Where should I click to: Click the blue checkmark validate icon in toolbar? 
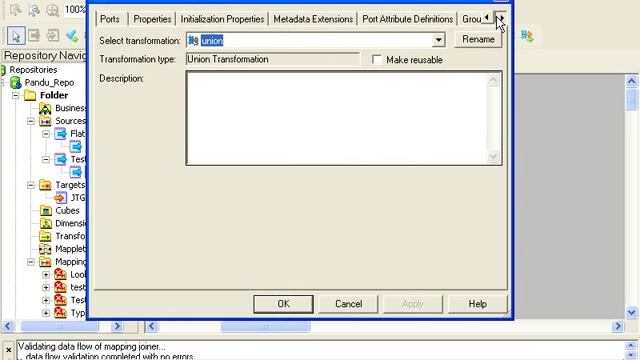[x=72, y=36]
